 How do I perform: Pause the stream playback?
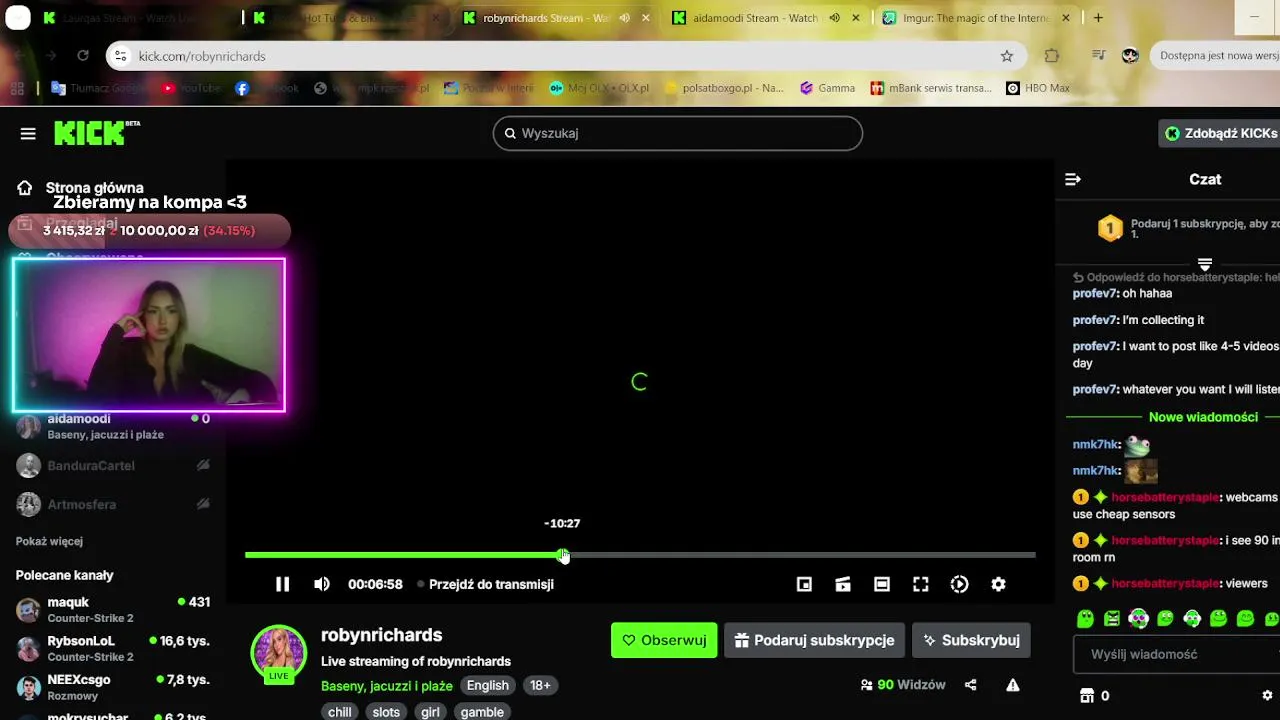[282, 584]
